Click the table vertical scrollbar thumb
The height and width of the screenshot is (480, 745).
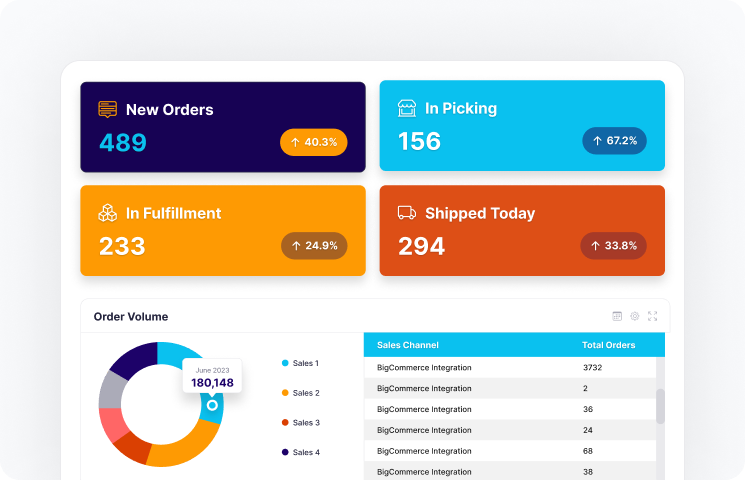tap(660, 406)
